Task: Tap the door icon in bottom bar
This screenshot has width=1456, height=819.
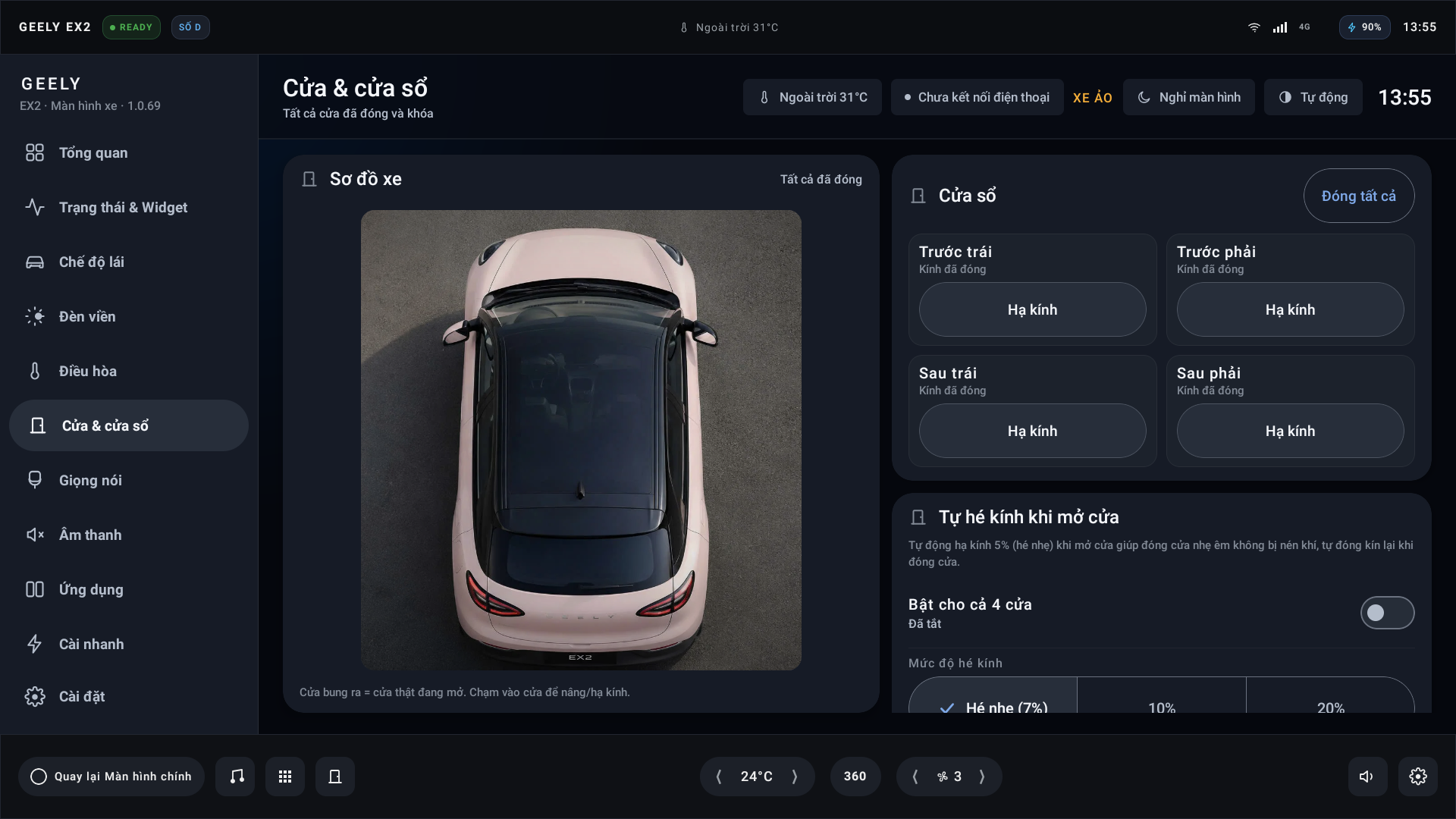Action: pyautogui.click(x=335, y=776)
